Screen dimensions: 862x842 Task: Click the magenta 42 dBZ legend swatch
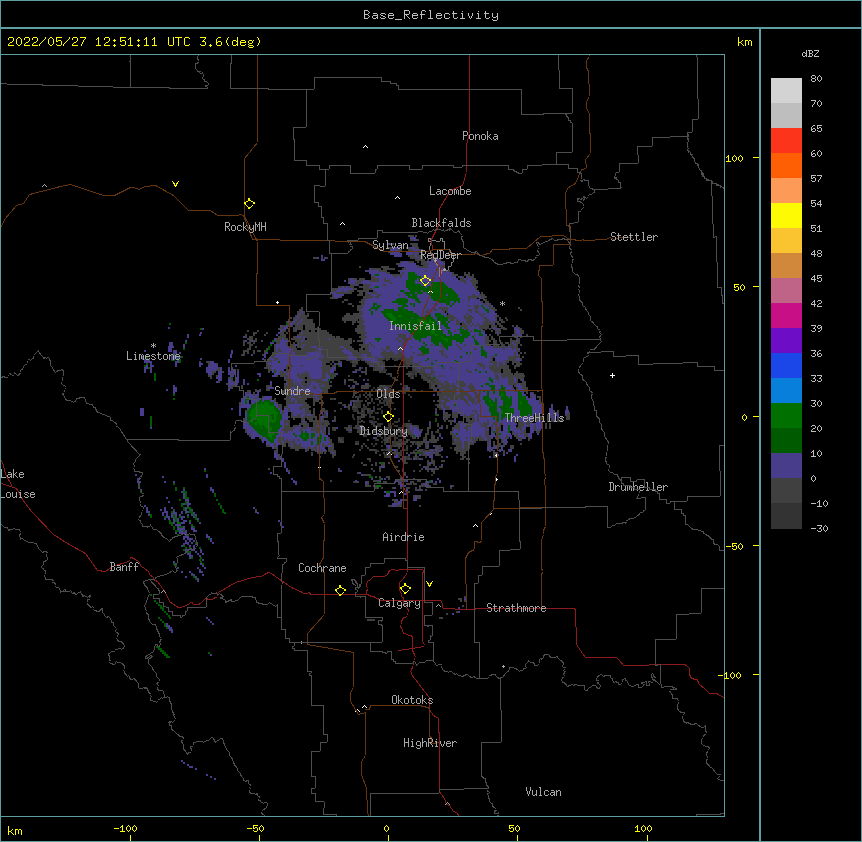786,315
